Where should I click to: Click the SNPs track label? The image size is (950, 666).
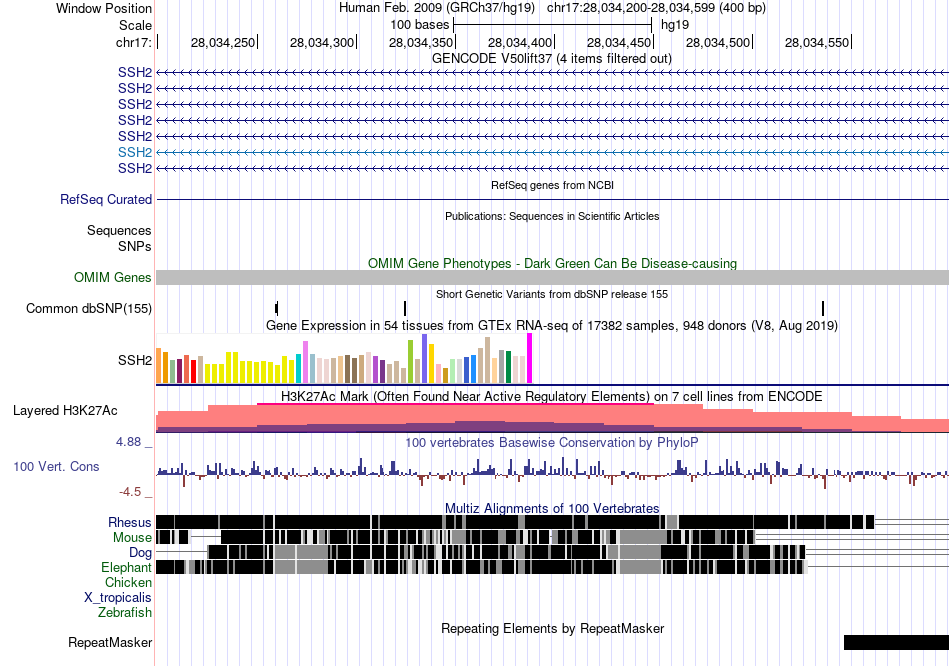coord(135,247)
